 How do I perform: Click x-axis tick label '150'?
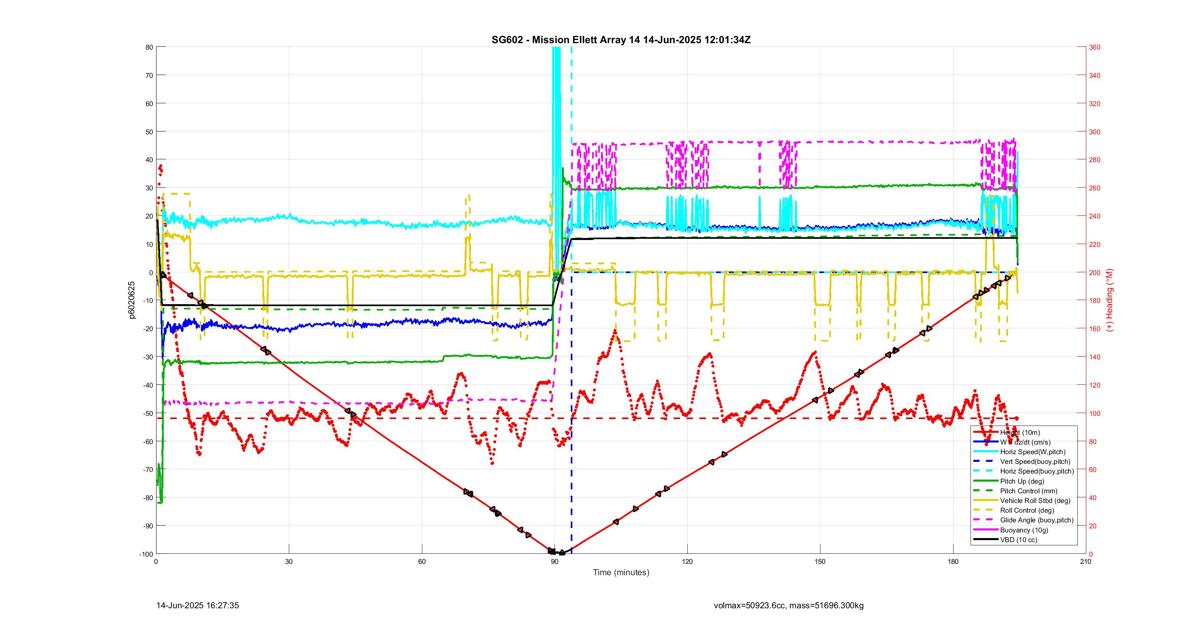[820, 562]
